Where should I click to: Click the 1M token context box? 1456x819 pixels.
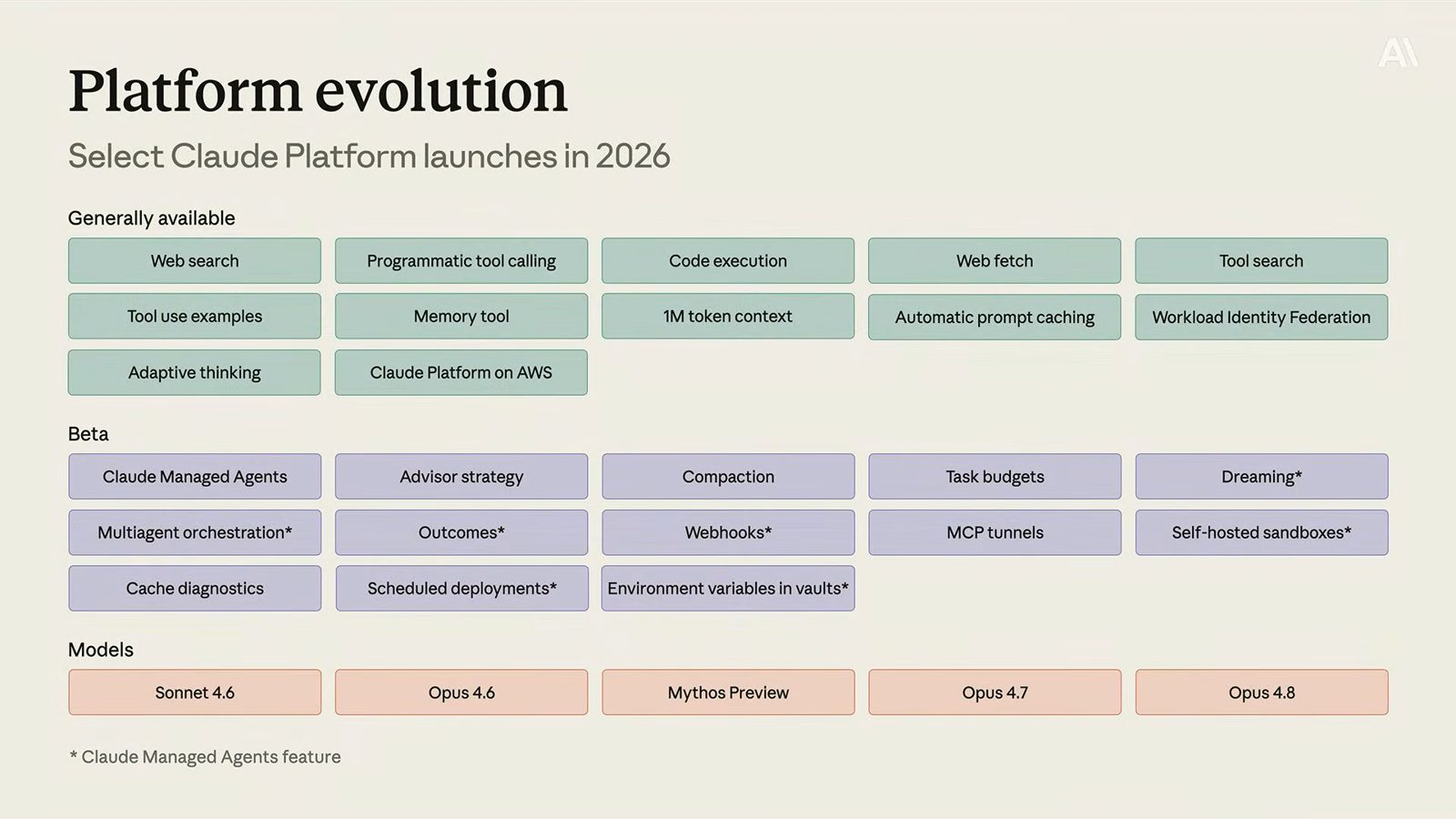728,317
